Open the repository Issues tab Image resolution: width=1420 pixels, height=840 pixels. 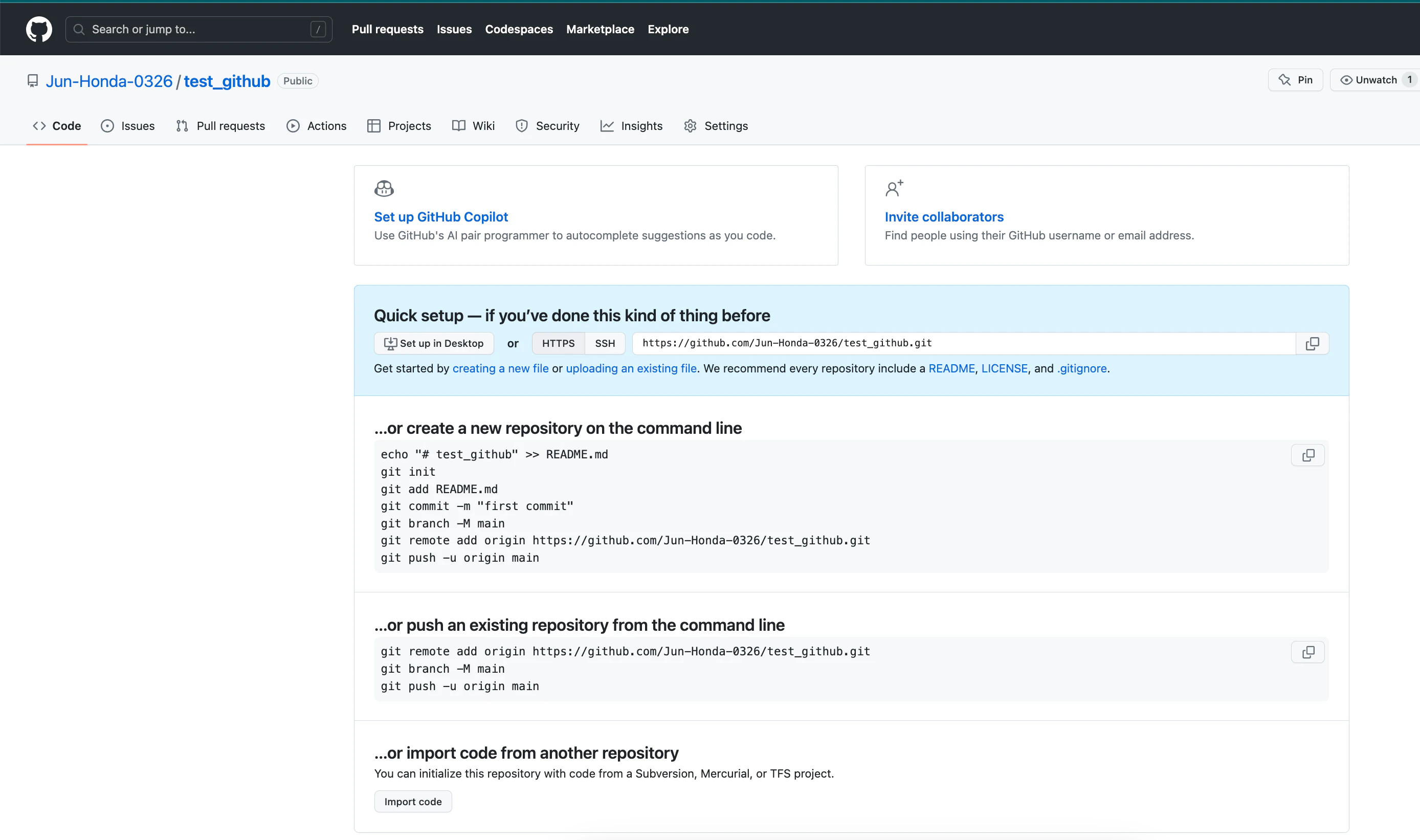pos(128,126)
